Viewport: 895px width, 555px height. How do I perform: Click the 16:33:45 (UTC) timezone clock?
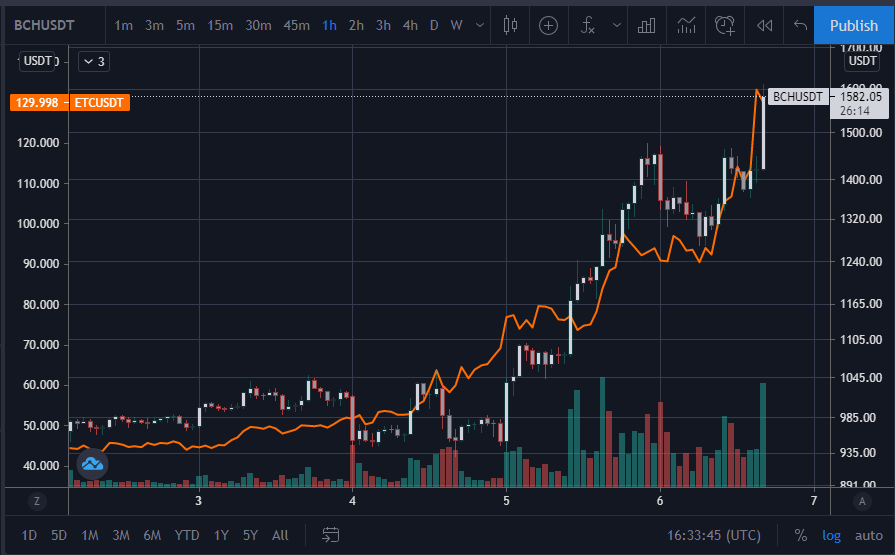point(713,535)
